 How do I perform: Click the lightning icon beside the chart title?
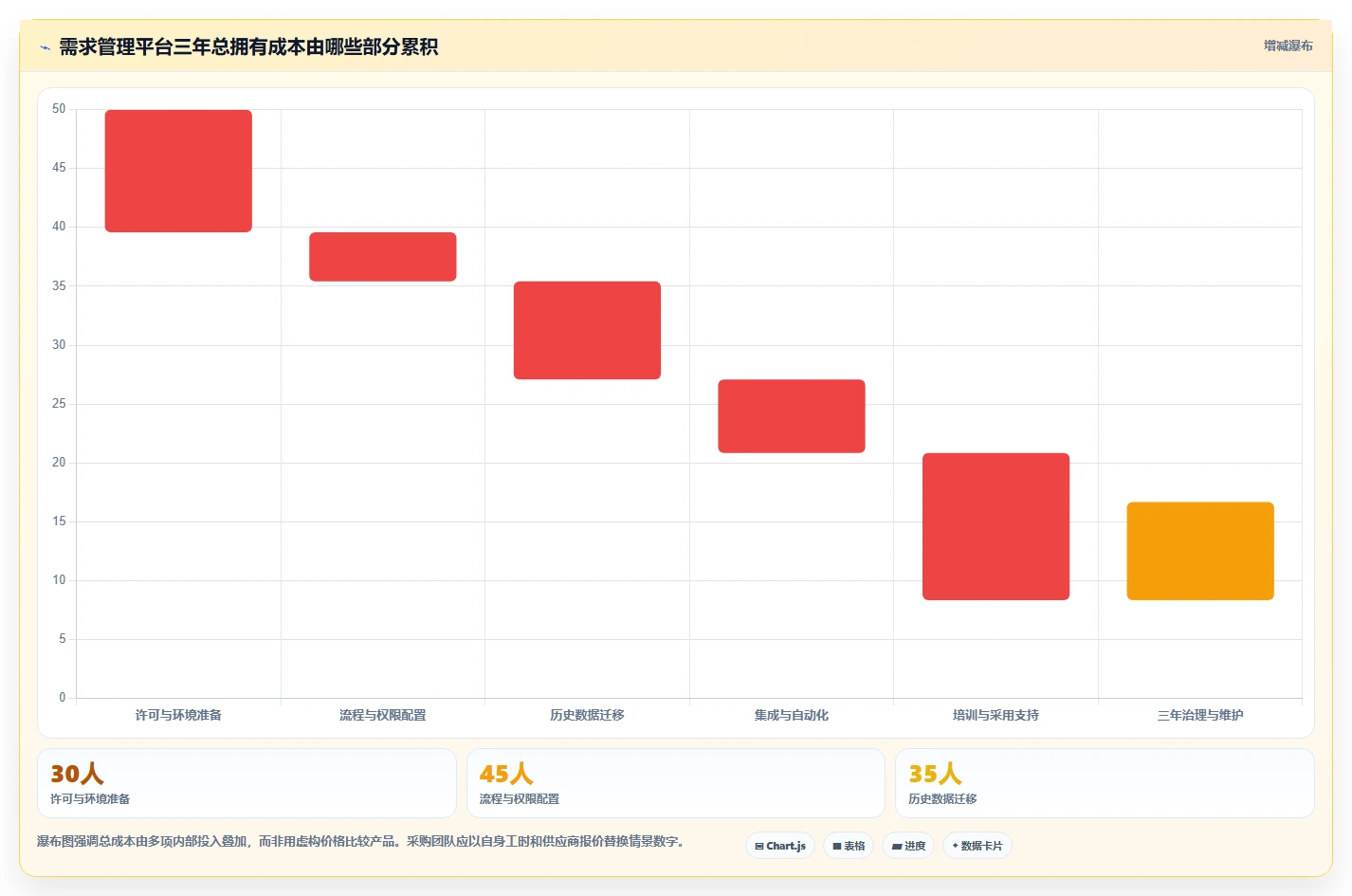(x=45, y=47)
